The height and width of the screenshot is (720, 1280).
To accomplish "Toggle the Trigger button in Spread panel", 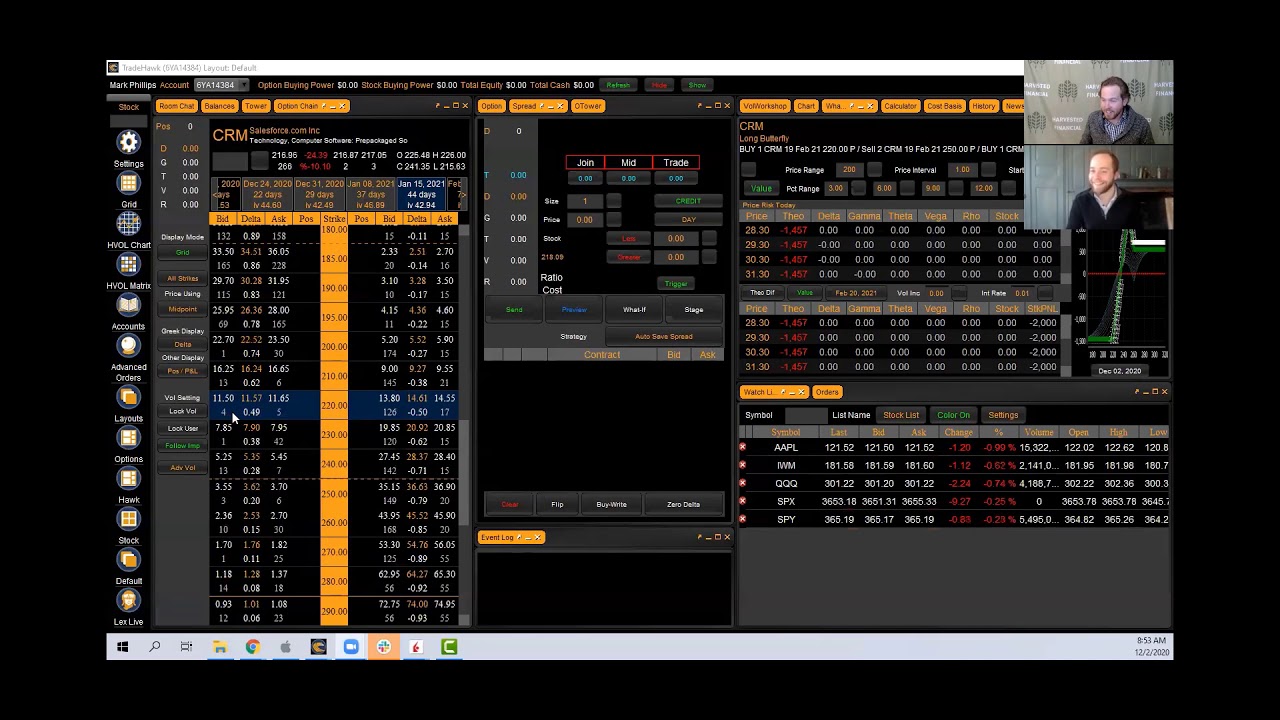I will point(676,284).
